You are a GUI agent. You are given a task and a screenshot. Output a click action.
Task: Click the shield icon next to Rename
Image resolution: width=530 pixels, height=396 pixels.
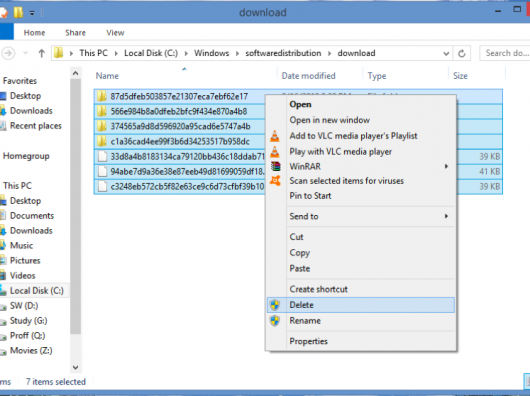pyautogui.click(x=275, y=321)
